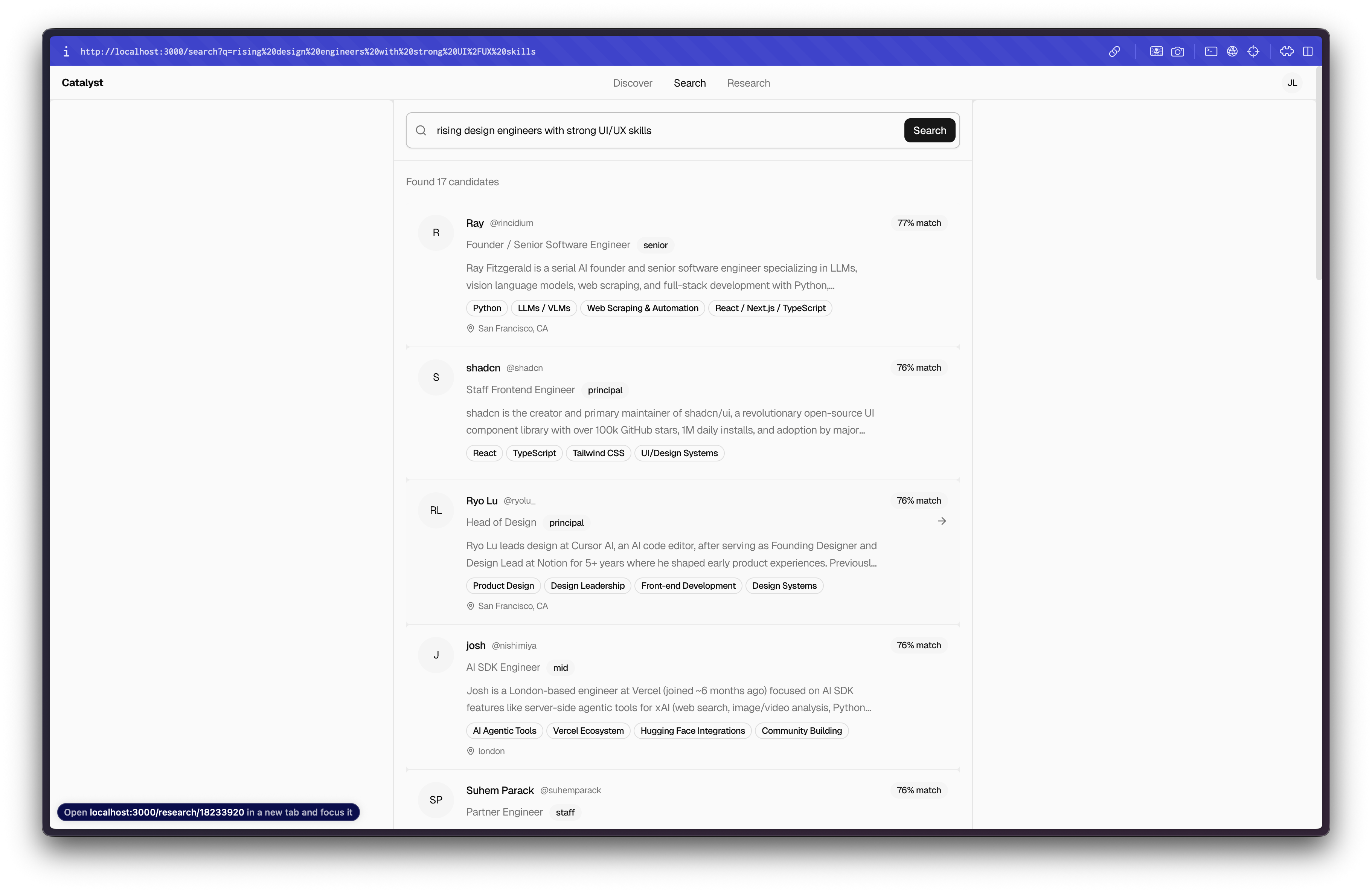Click the site info icon beside URL
The width and height of the screenshot is (1372, 892).
point(66,51)
